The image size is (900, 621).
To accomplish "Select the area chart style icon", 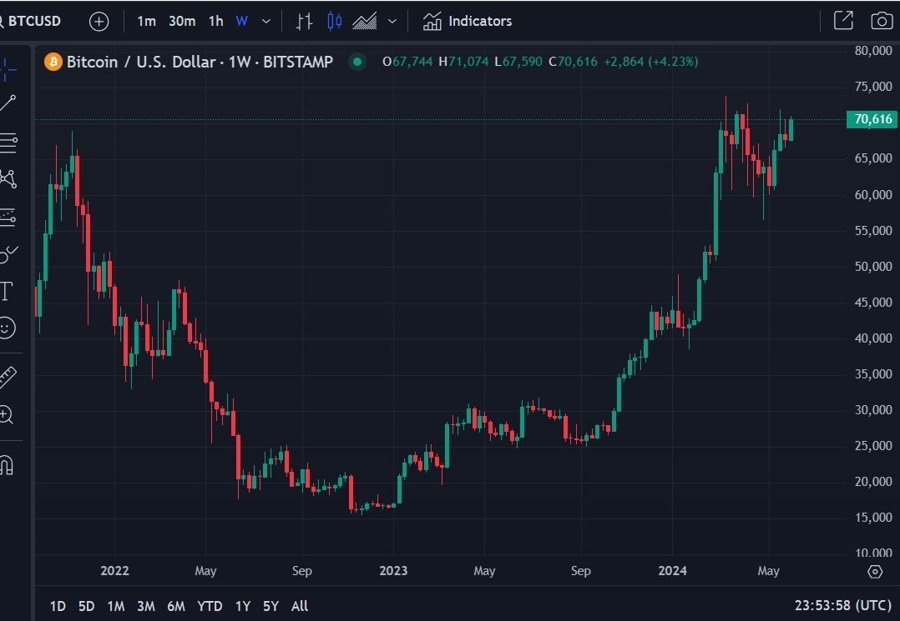I will [365, 21].
